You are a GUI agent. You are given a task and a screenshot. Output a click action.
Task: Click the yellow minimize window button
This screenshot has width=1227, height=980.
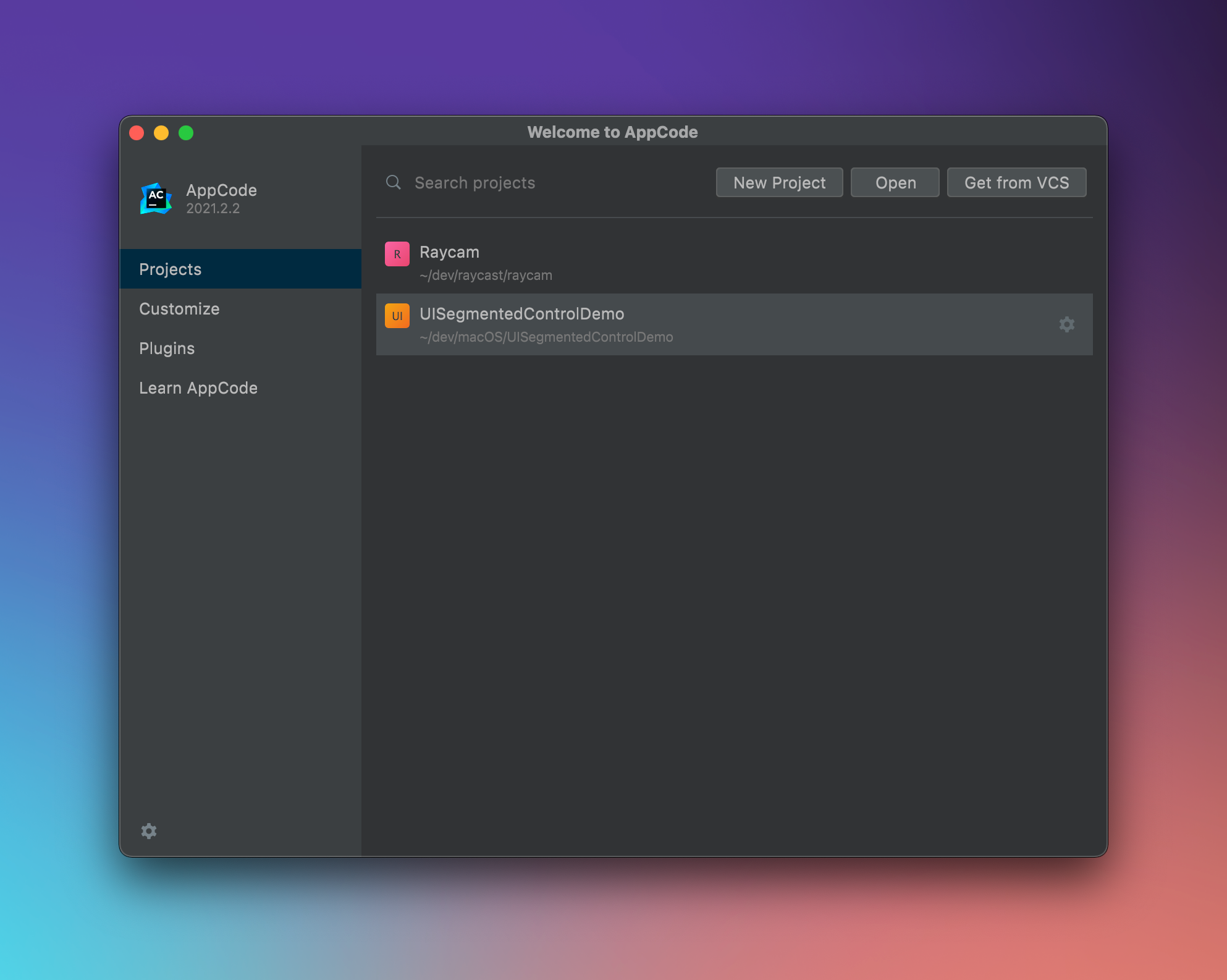tap(161, 133)
